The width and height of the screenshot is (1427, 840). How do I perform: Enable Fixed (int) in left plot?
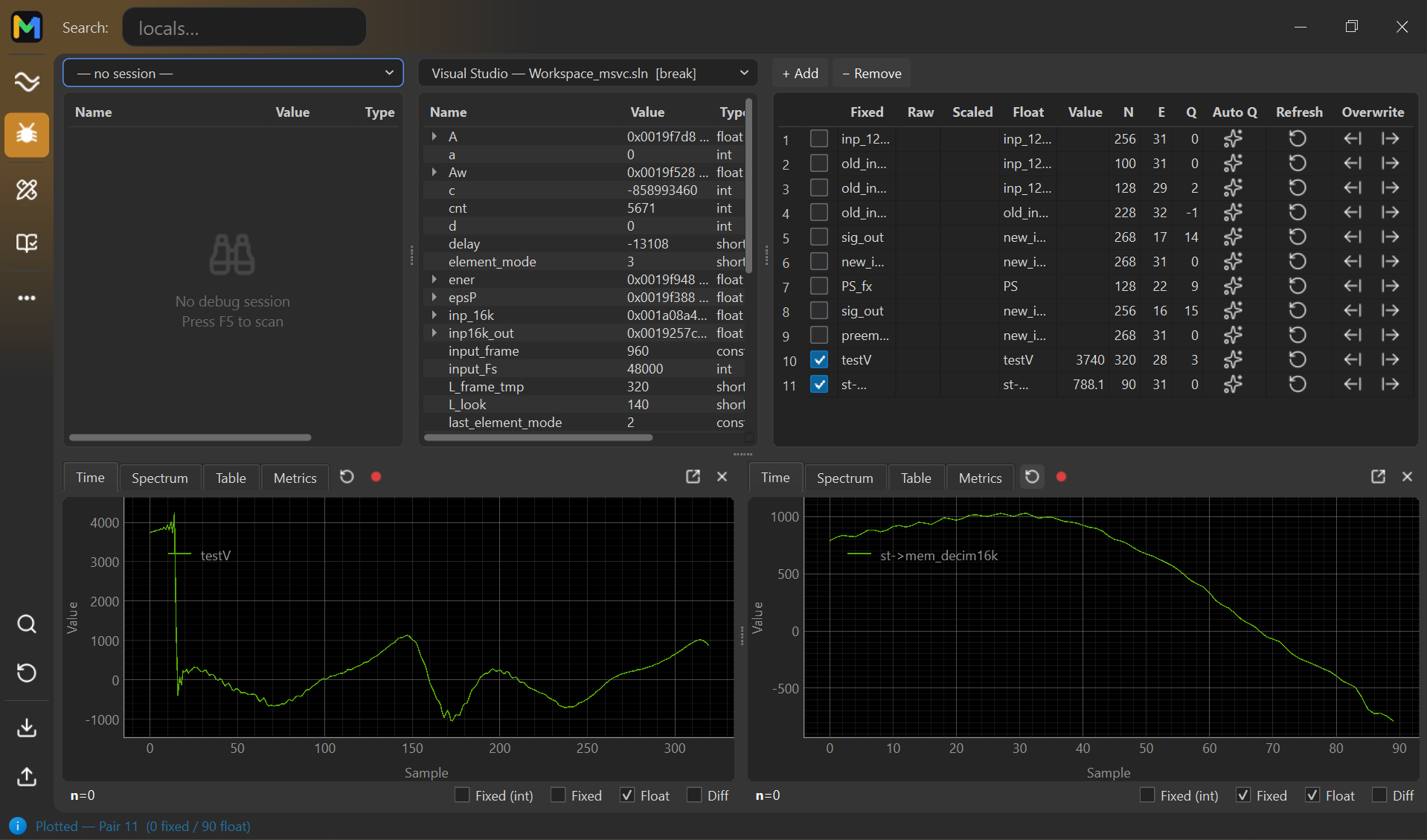click(462, 795)
